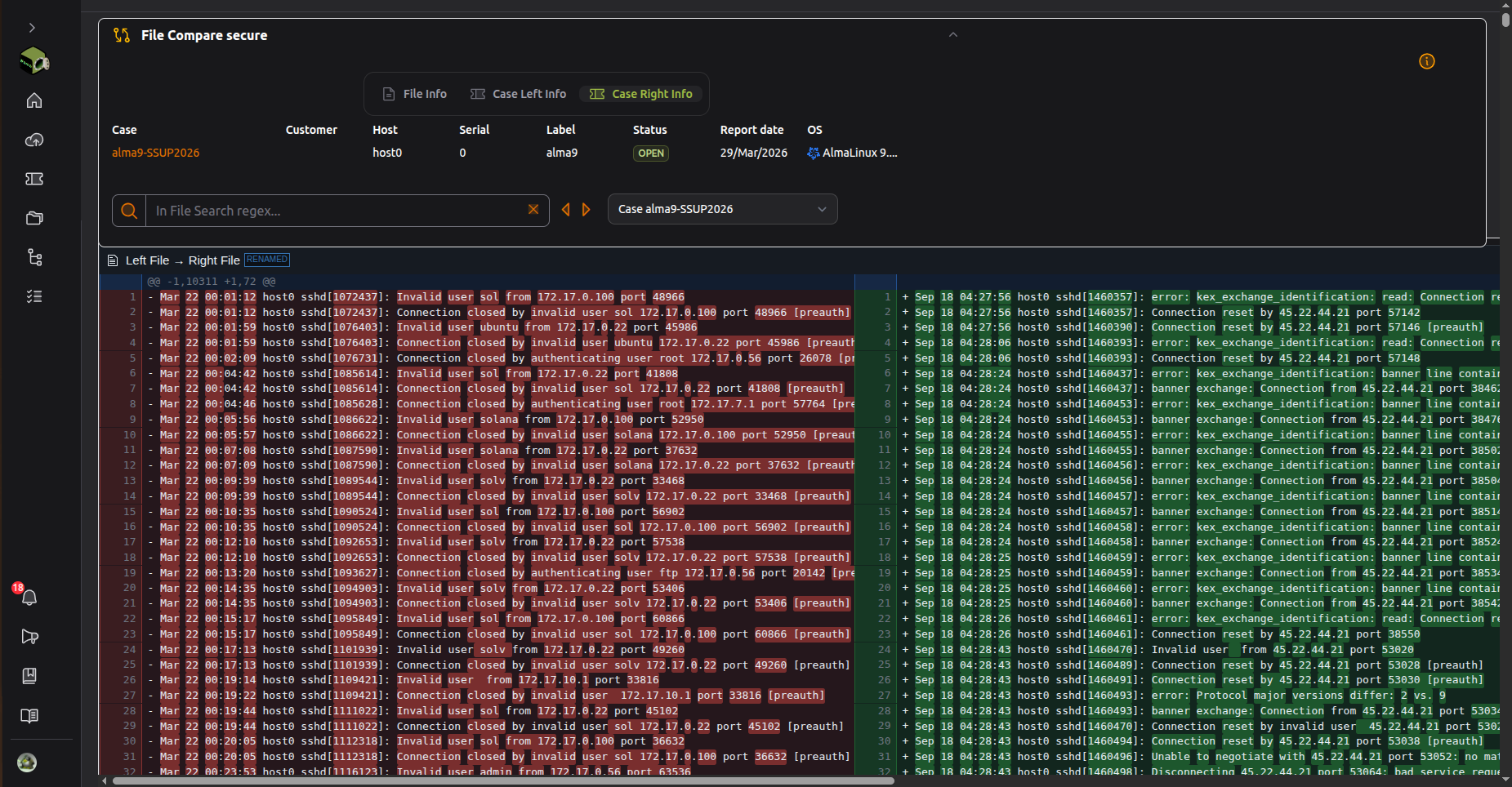The height and width of the screenshot is (787, 1512).
Task: Show file compare details via the info icon
Action: point(1428,61)
